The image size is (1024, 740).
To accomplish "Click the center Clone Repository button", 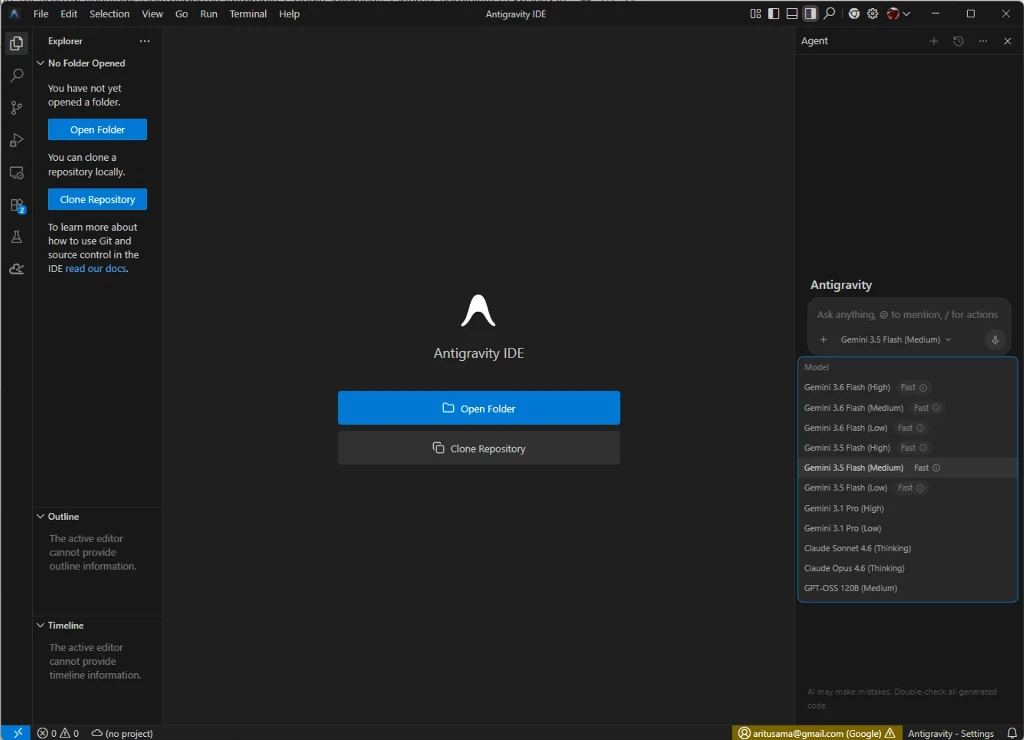I will coord(479,448).
